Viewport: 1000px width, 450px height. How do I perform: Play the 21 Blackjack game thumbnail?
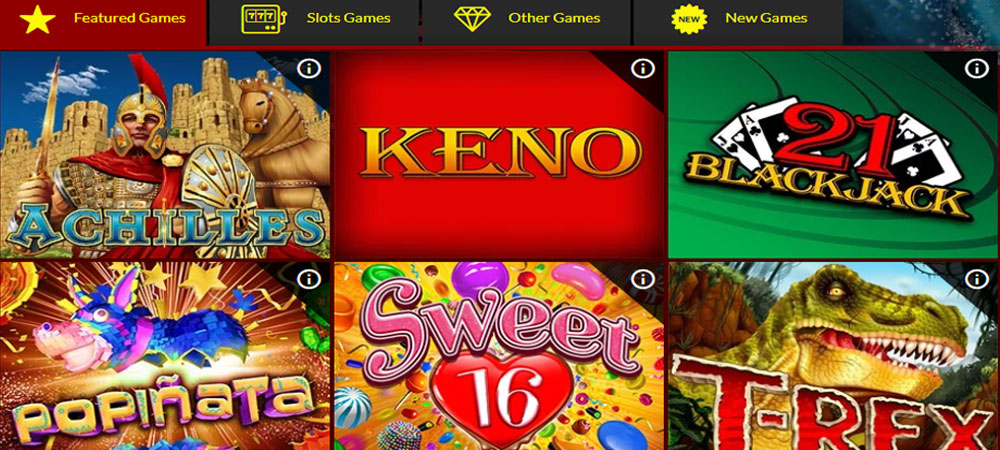[834, 155]
